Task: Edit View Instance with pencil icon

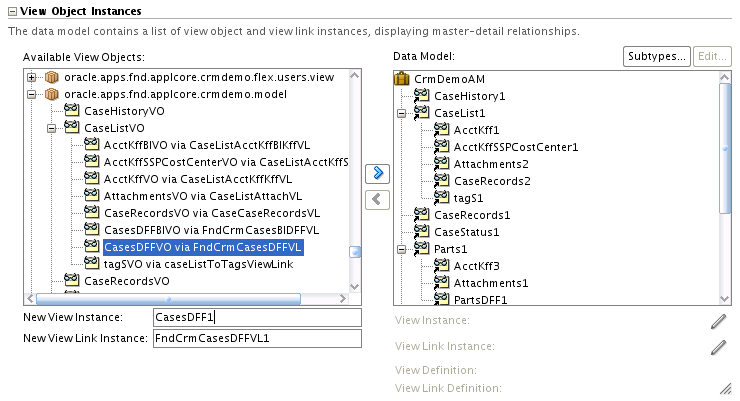Action: tap(719, 321)
